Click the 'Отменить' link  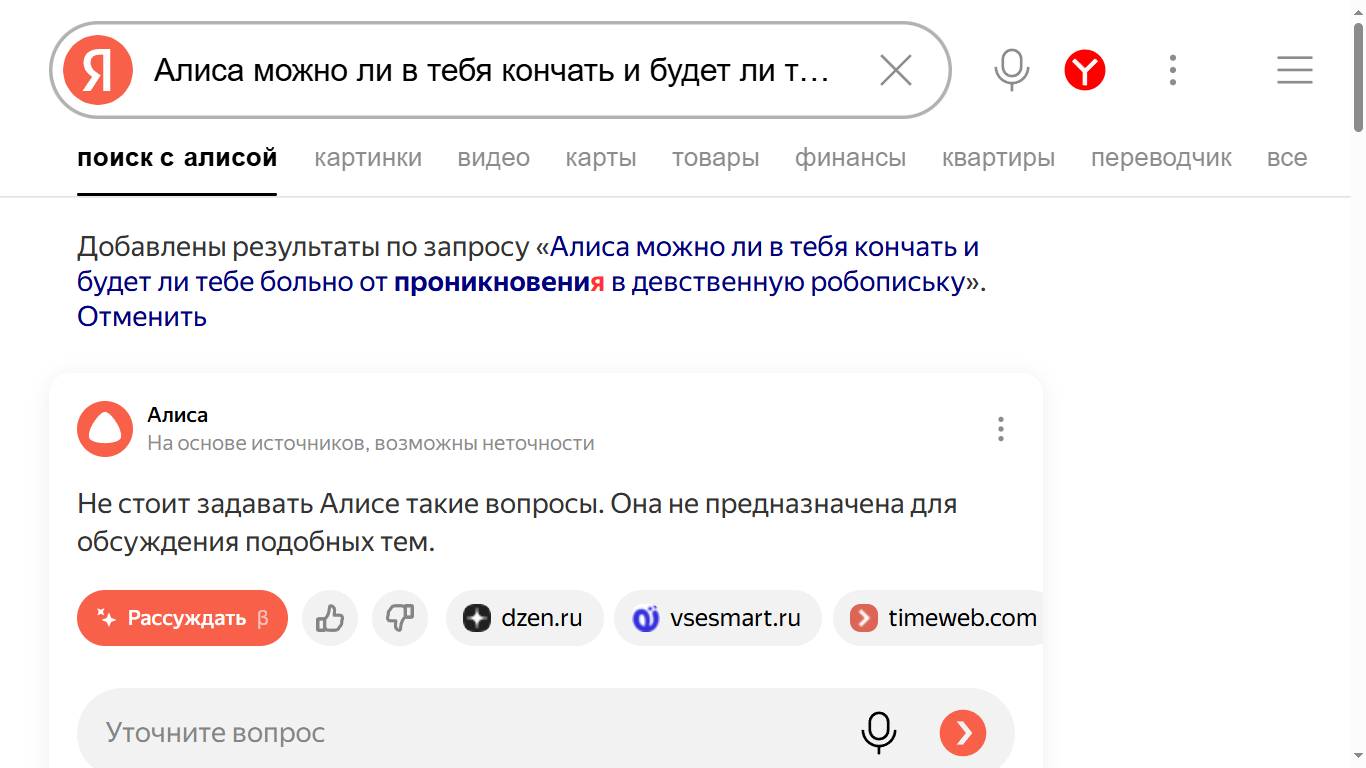(142, 317)
